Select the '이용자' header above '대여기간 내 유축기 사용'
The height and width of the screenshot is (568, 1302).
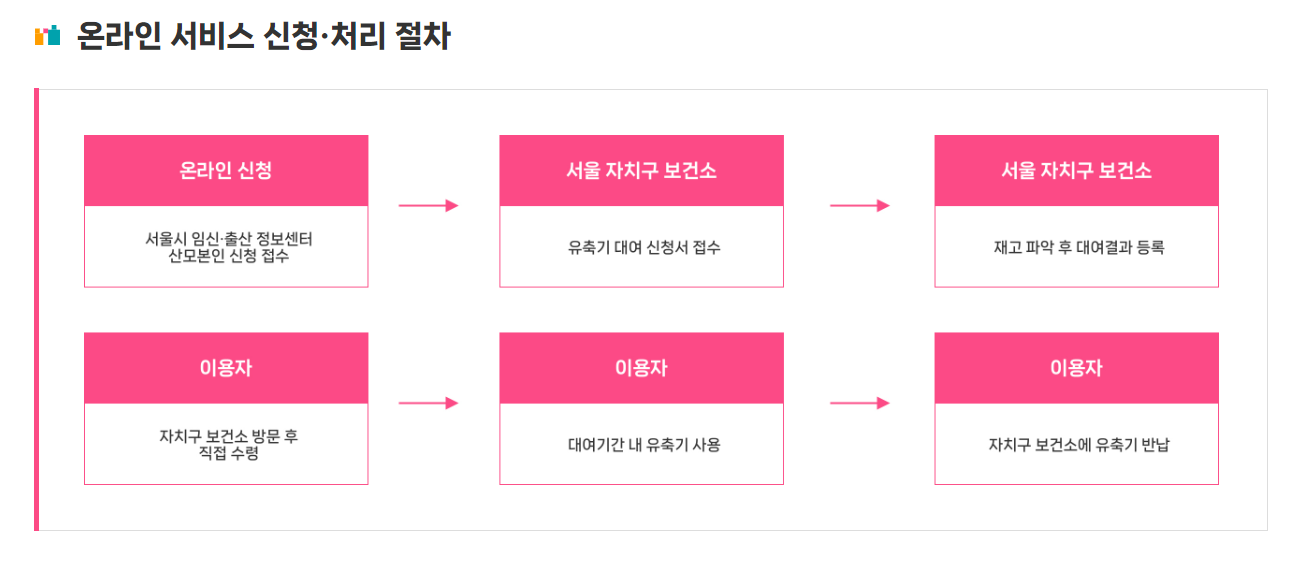641,368
